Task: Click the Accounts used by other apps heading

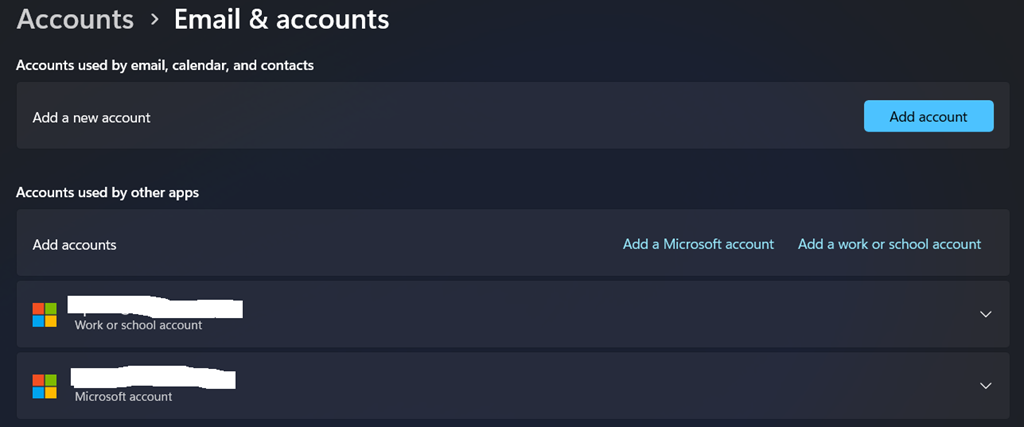Action: pyautogui.click(x=107, y=192)
